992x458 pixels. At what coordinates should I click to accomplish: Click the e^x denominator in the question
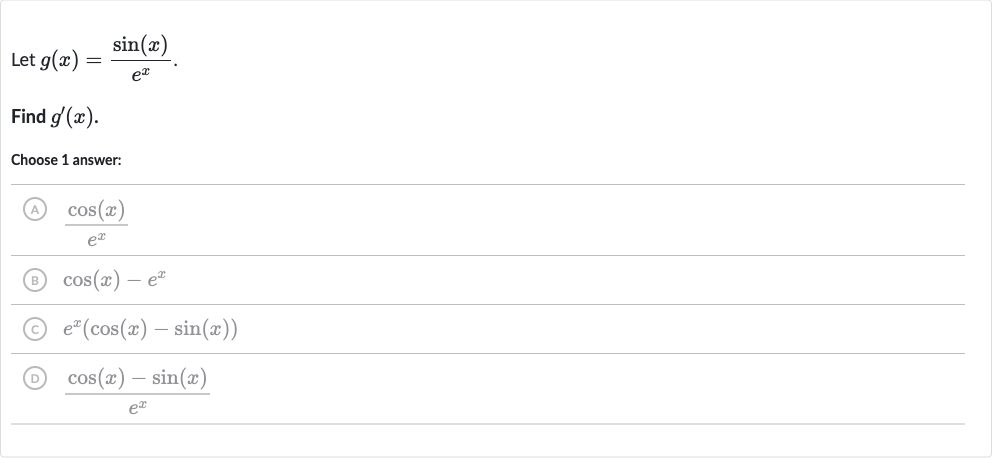point(140,75)
